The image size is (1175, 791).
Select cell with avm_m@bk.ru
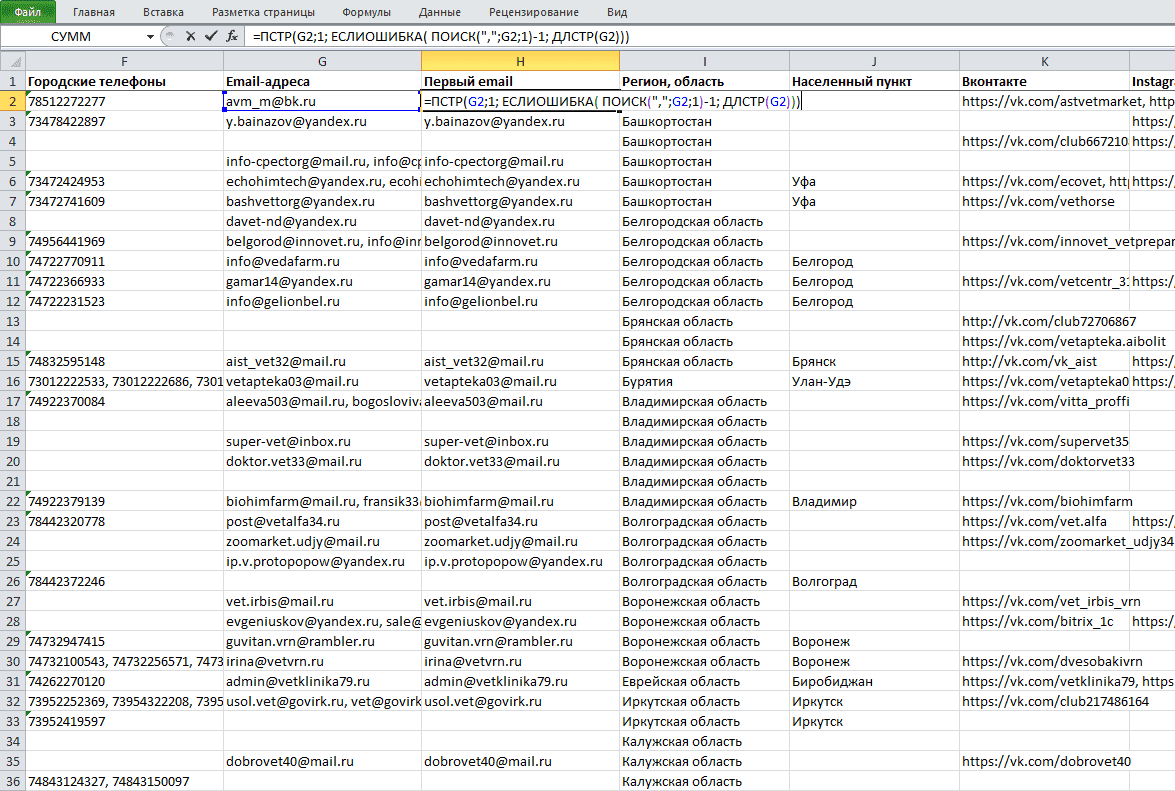tap(322, 101)
